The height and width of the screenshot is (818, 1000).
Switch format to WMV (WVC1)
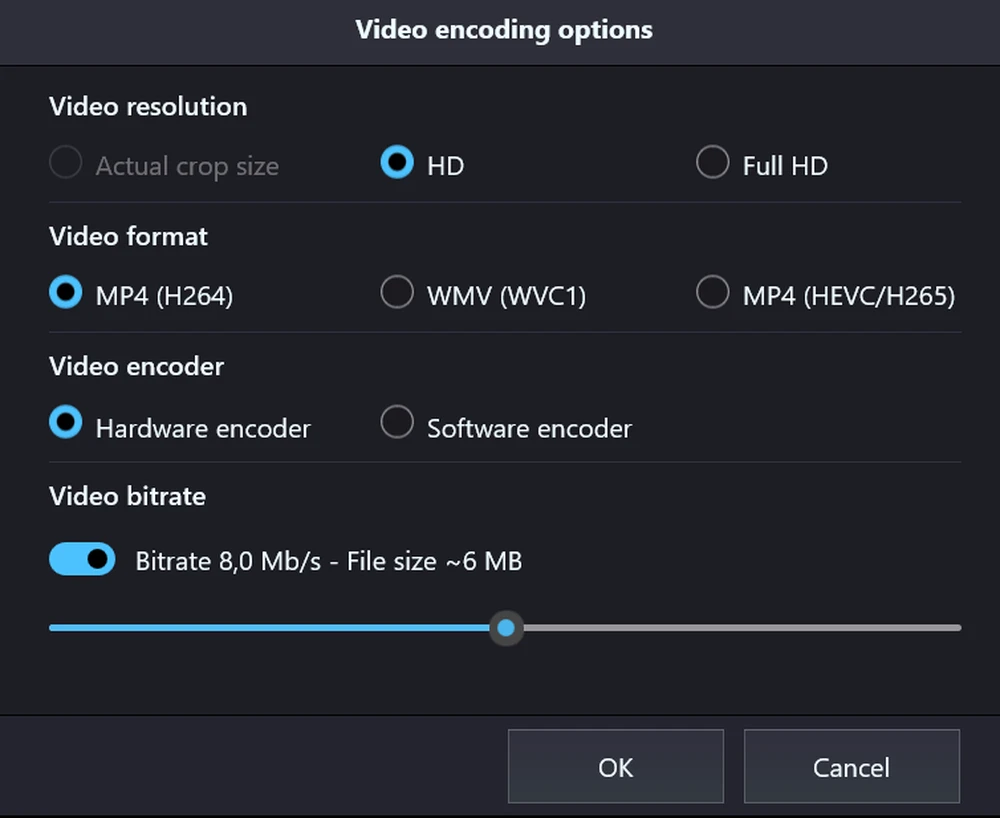[x=398, y=293]
